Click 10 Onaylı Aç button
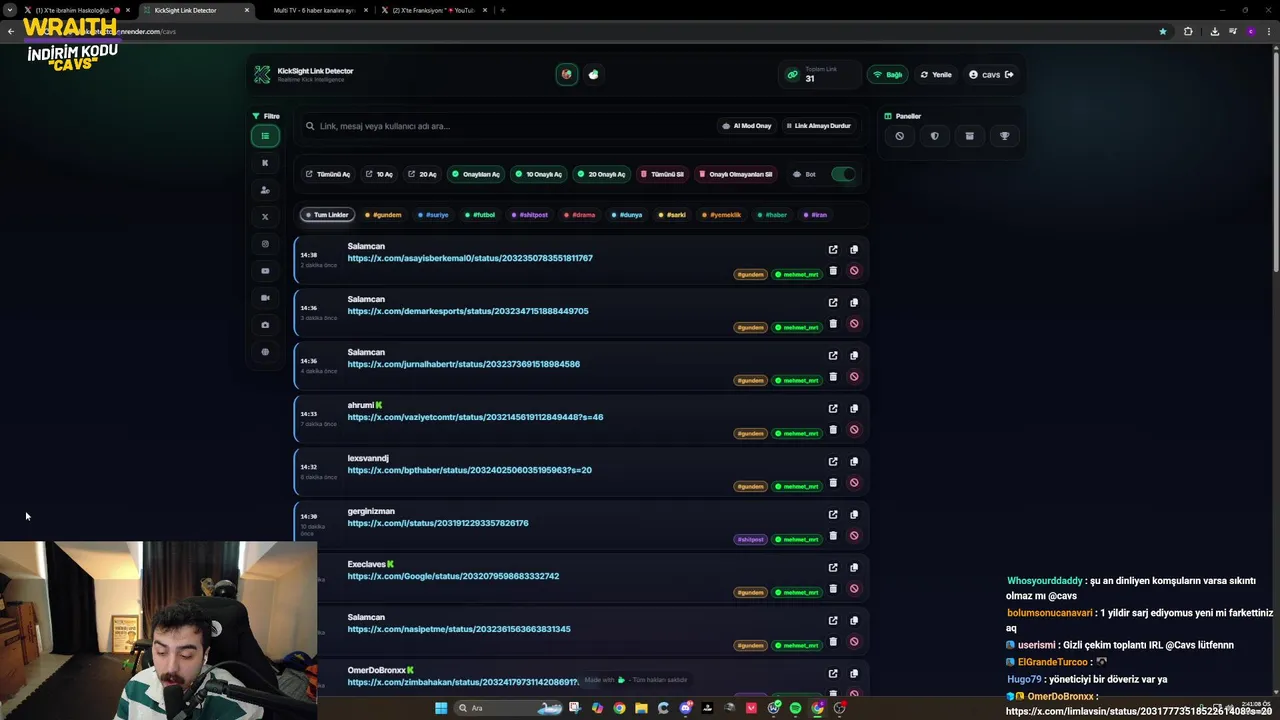Screen dimensions: 1280x720 click(x=539, y=174)
